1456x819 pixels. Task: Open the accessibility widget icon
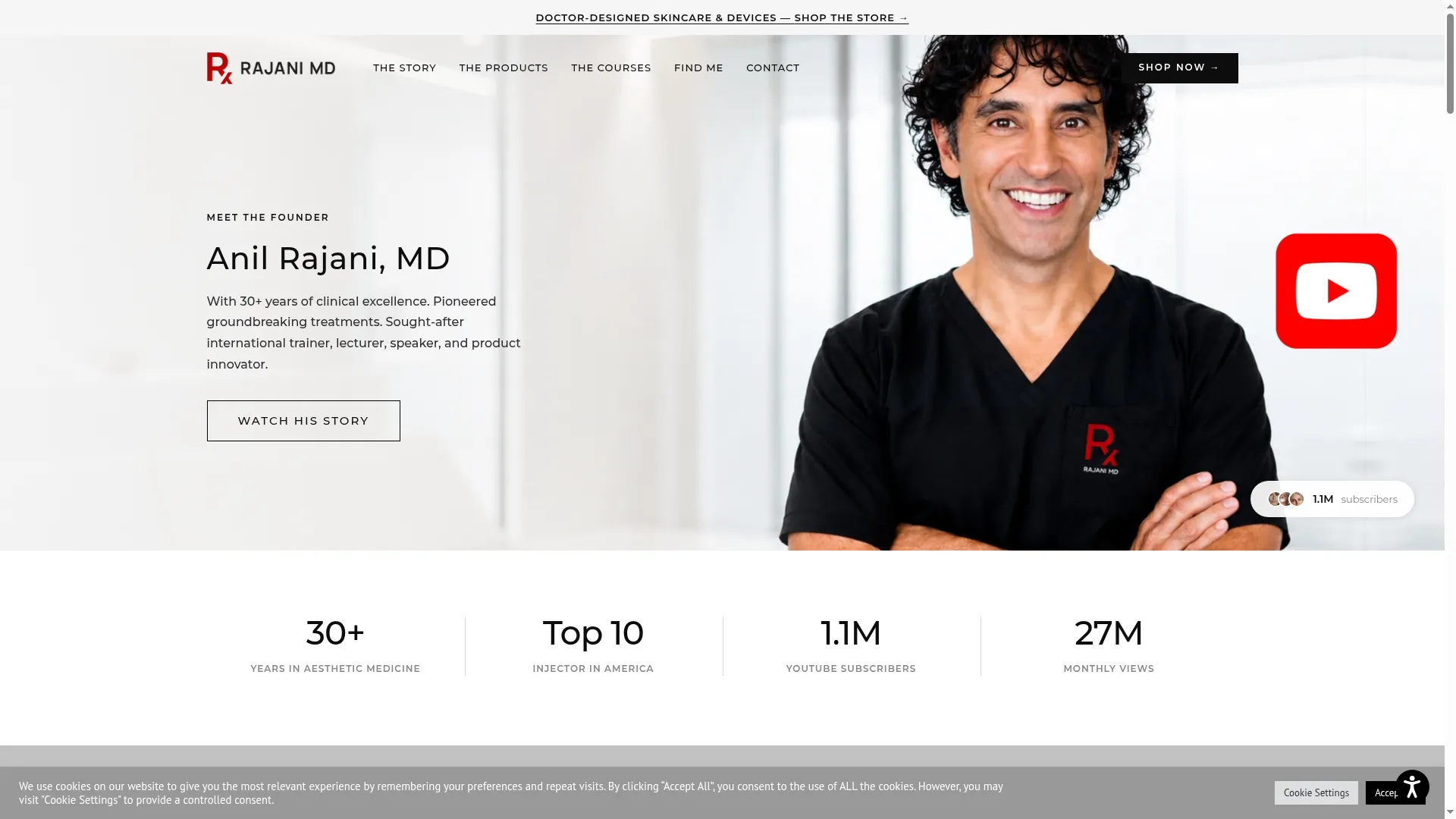coord(1412,787)
